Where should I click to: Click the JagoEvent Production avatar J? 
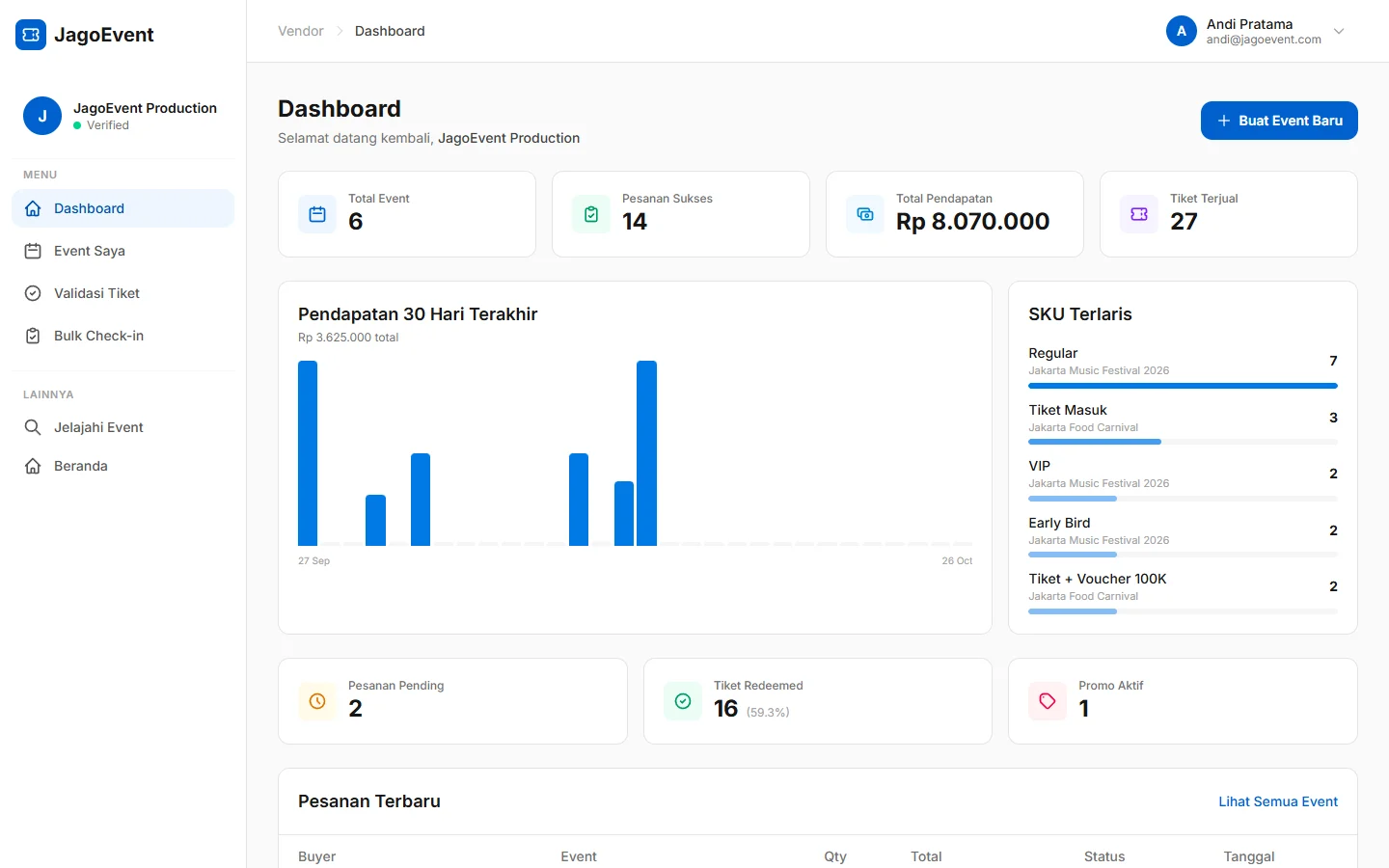(42, 116)
